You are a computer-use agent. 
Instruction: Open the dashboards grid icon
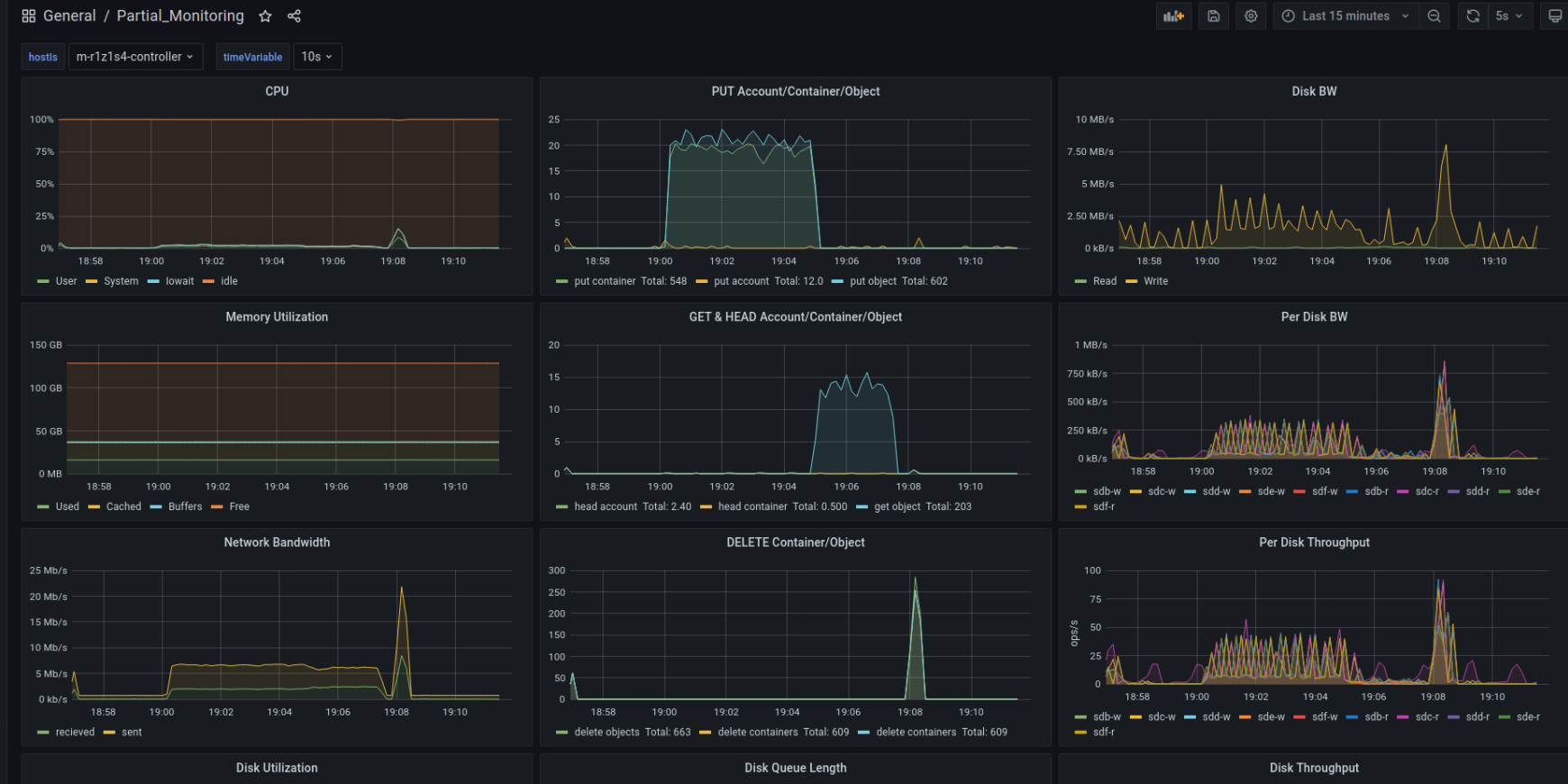[x=29, y=16]
